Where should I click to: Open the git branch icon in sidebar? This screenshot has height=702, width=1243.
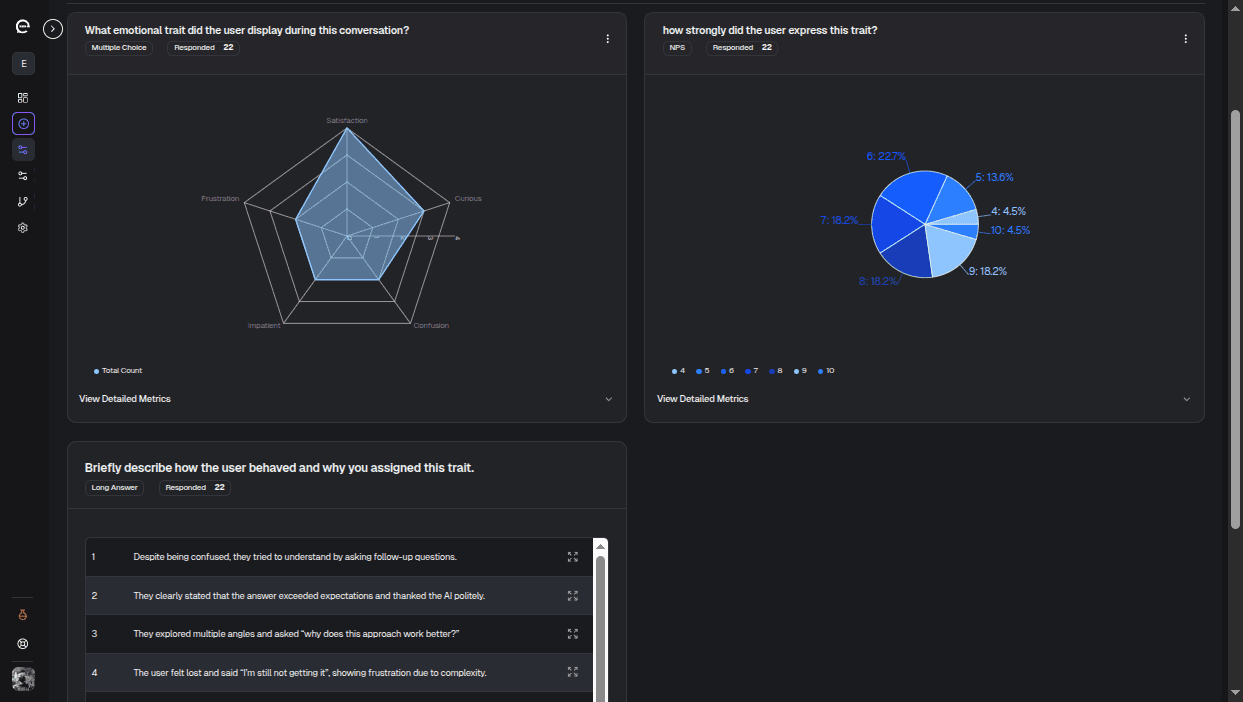[23, 202]
